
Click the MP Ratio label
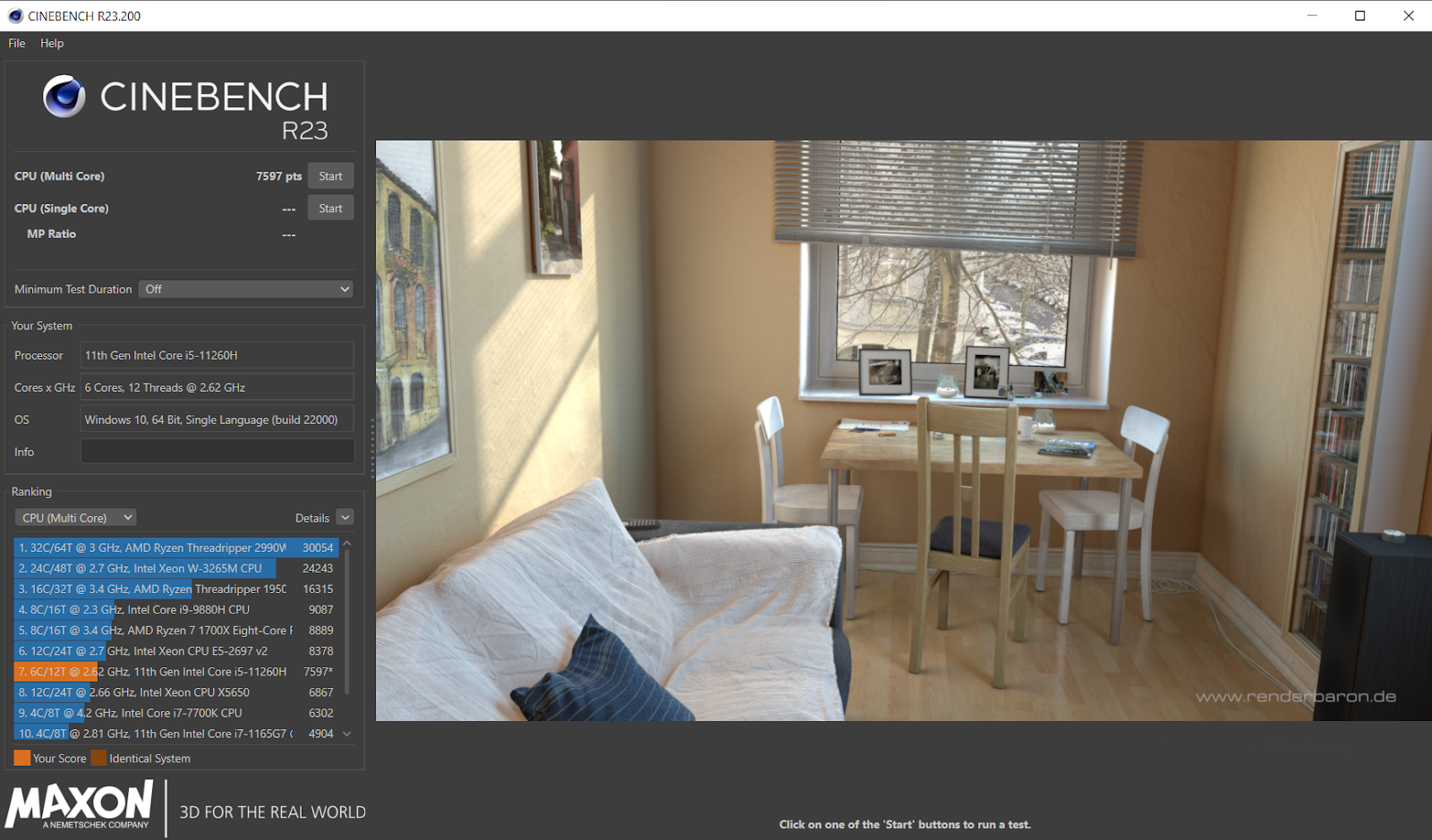coord(51,233)
